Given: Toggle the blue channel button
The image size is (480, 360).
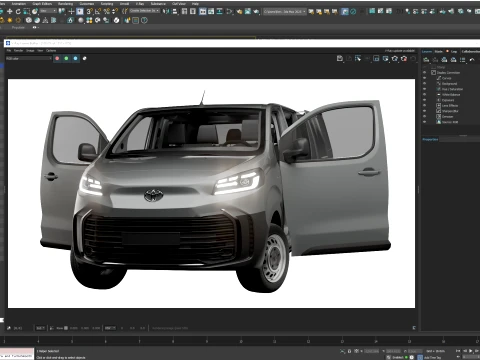Looking at the screenshot, I should pos(75,58).
